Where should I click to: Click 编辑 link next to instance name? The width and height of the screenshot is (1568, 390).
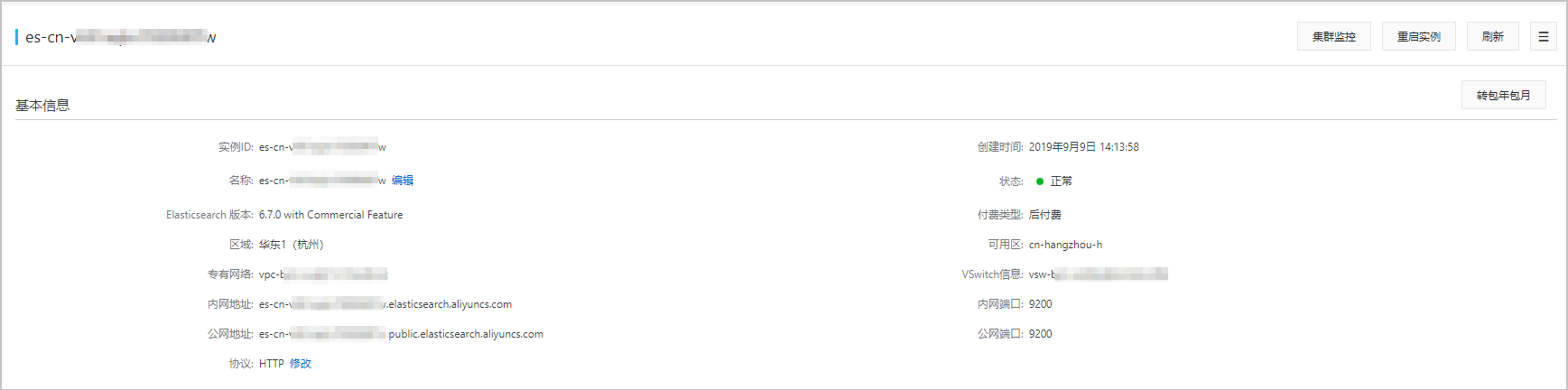pos(403,181)
